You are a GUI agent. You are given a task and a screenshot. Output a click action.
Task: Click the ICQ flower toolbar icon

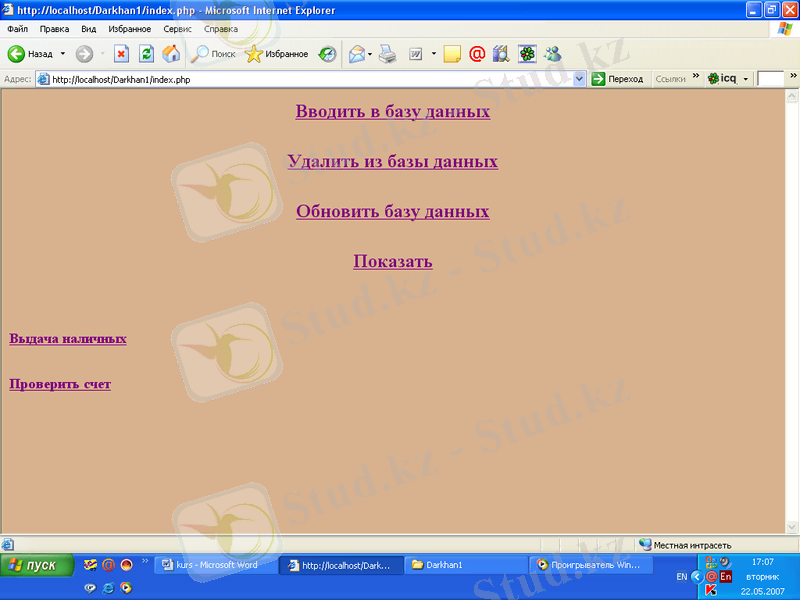527,54
